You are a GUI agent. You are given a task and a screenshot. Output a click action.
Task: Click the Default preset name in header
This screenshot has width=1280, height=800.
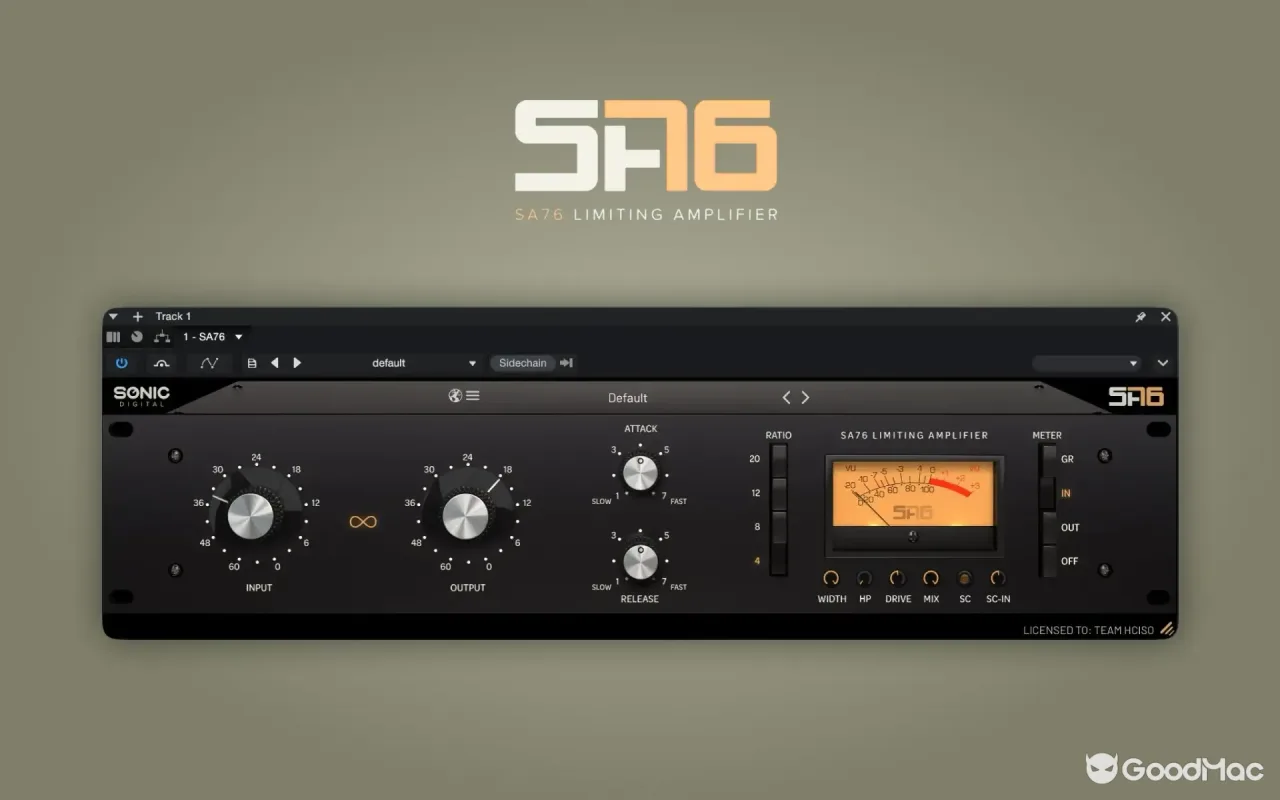pyautogui.click(x=628, y=398)
